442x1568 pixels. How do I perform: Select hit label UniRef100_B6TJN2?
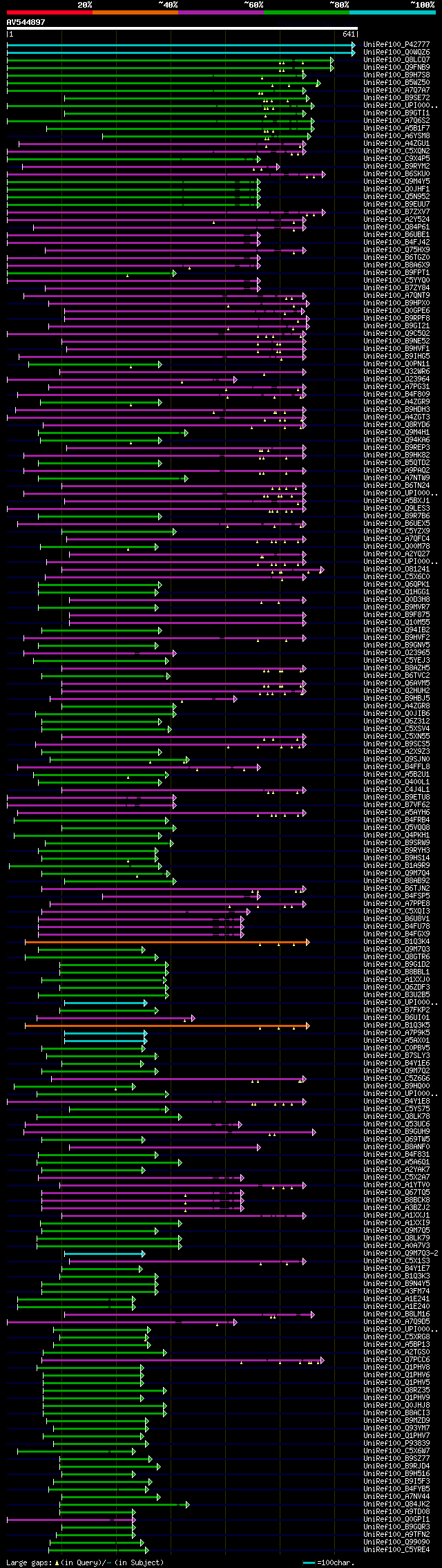coord(396,889)
